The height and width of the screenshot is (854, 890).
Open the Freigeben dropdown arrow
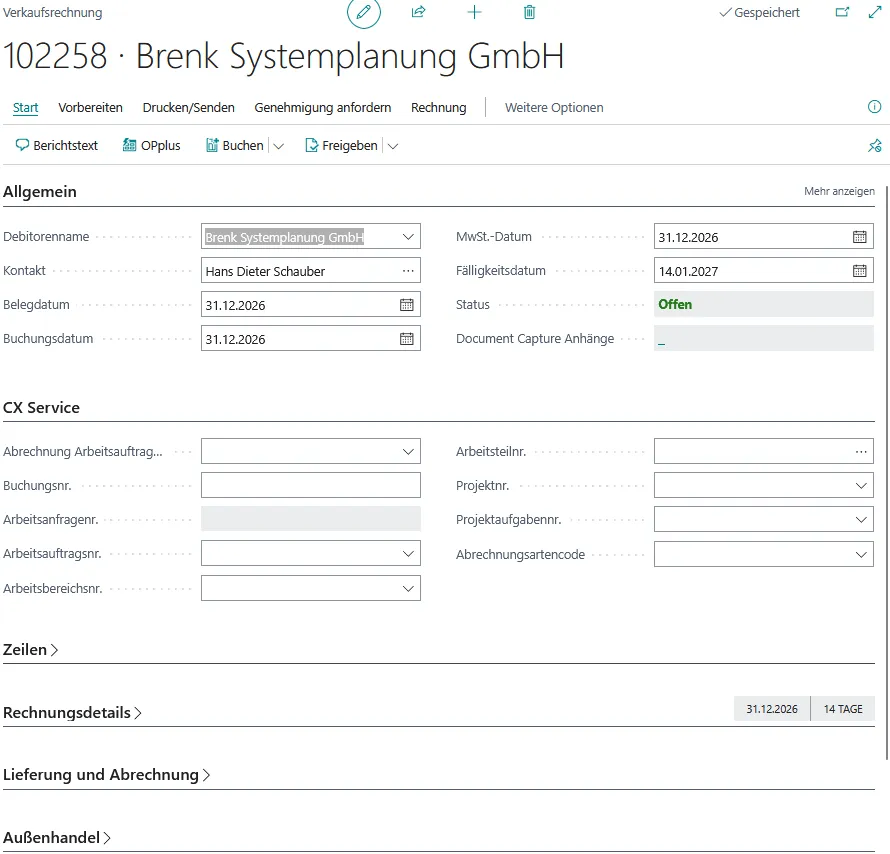coord(392,146)
